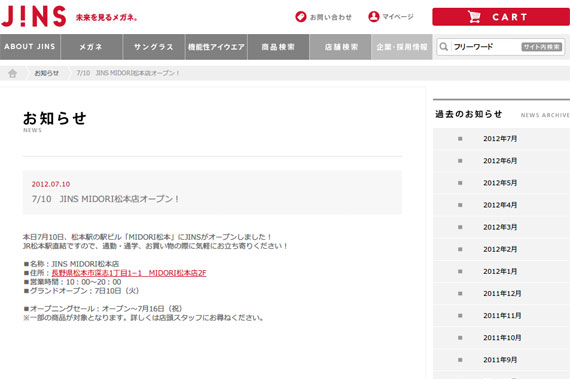This screenshot has height=379, width=570.
Task: Open the 2012年3月 archive
Action: (x=501, y=227)
